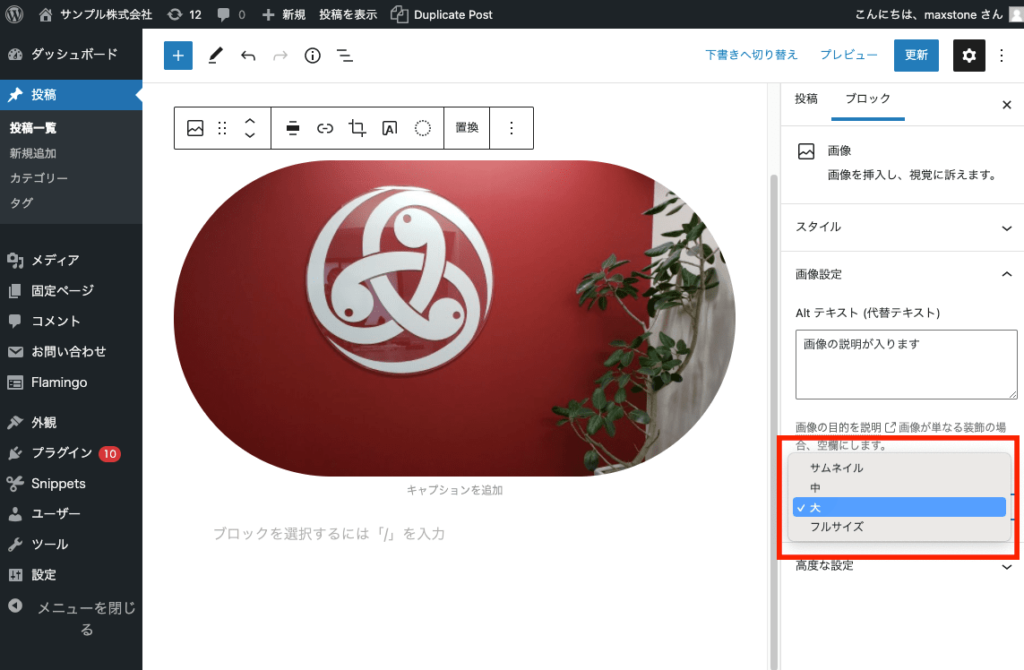The image size is (1024, 670).
Task: Expand the スタイル panel
Action: tap(901, 227)
